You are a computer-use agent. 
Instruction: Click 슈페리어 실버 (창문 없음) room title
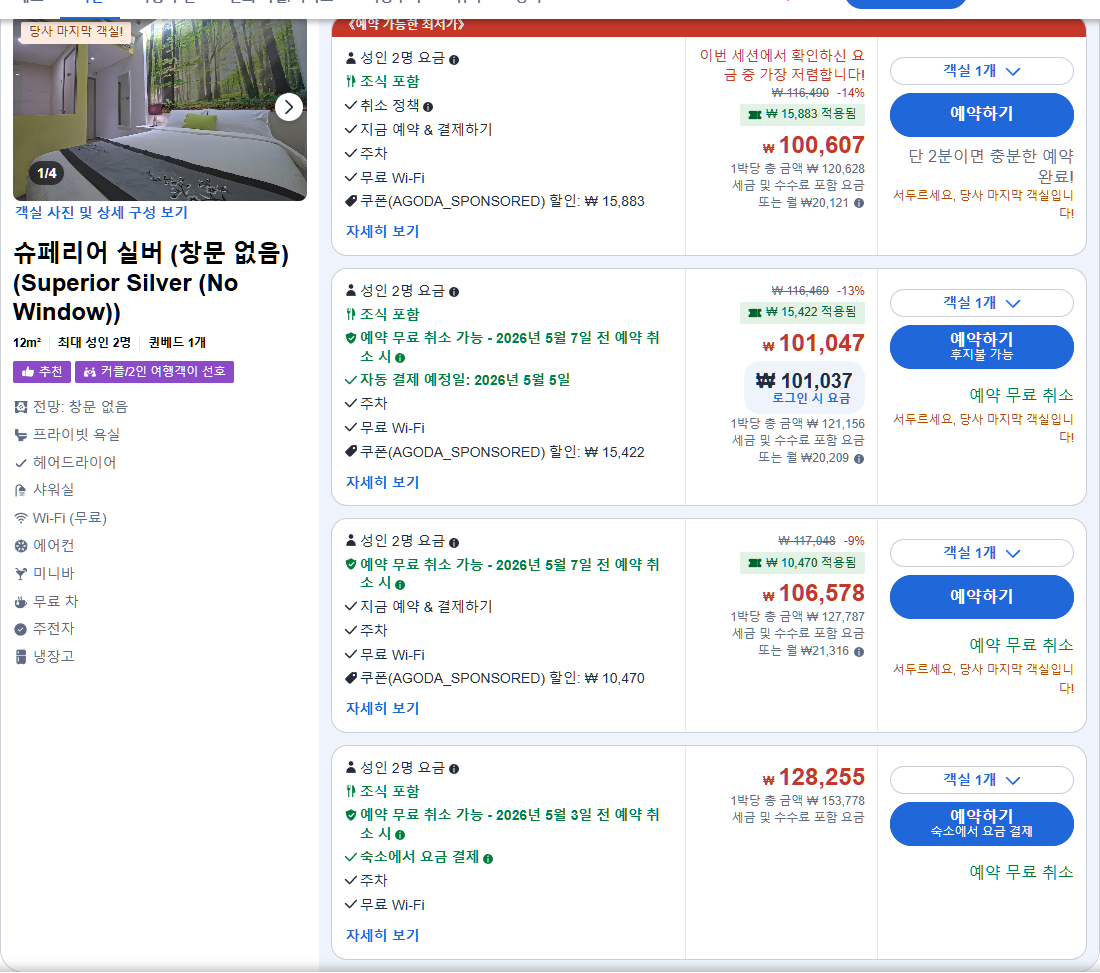tap(151, 281)
